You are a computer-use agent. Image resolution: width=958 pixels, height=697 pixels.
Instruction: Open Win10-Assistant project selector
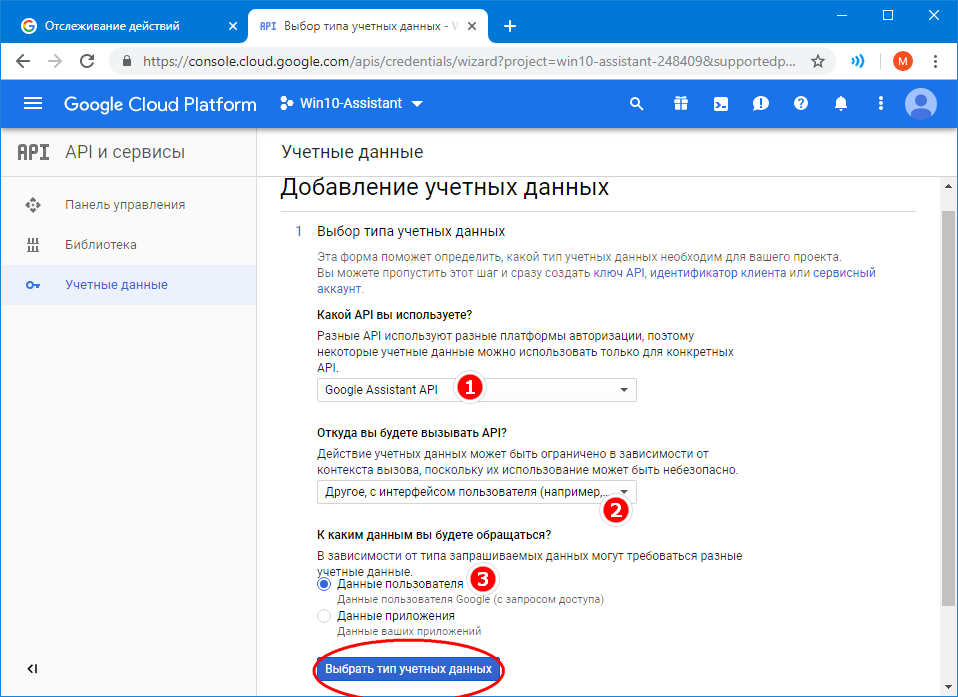click(351, 104)
